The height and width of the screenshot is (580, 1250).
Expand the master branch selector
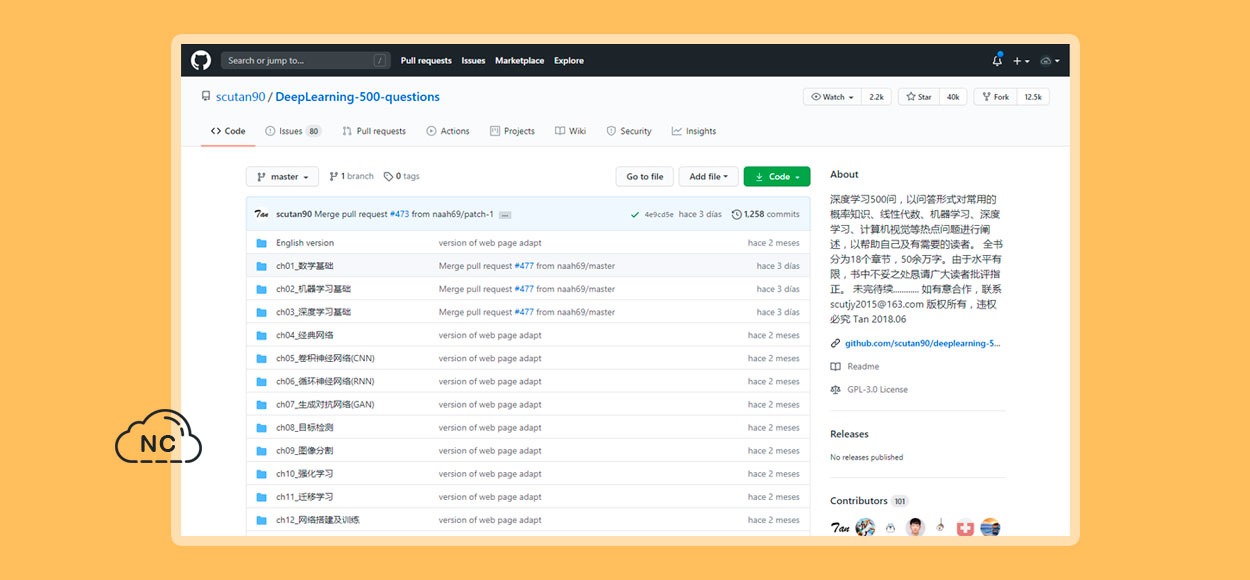point(282,177)
